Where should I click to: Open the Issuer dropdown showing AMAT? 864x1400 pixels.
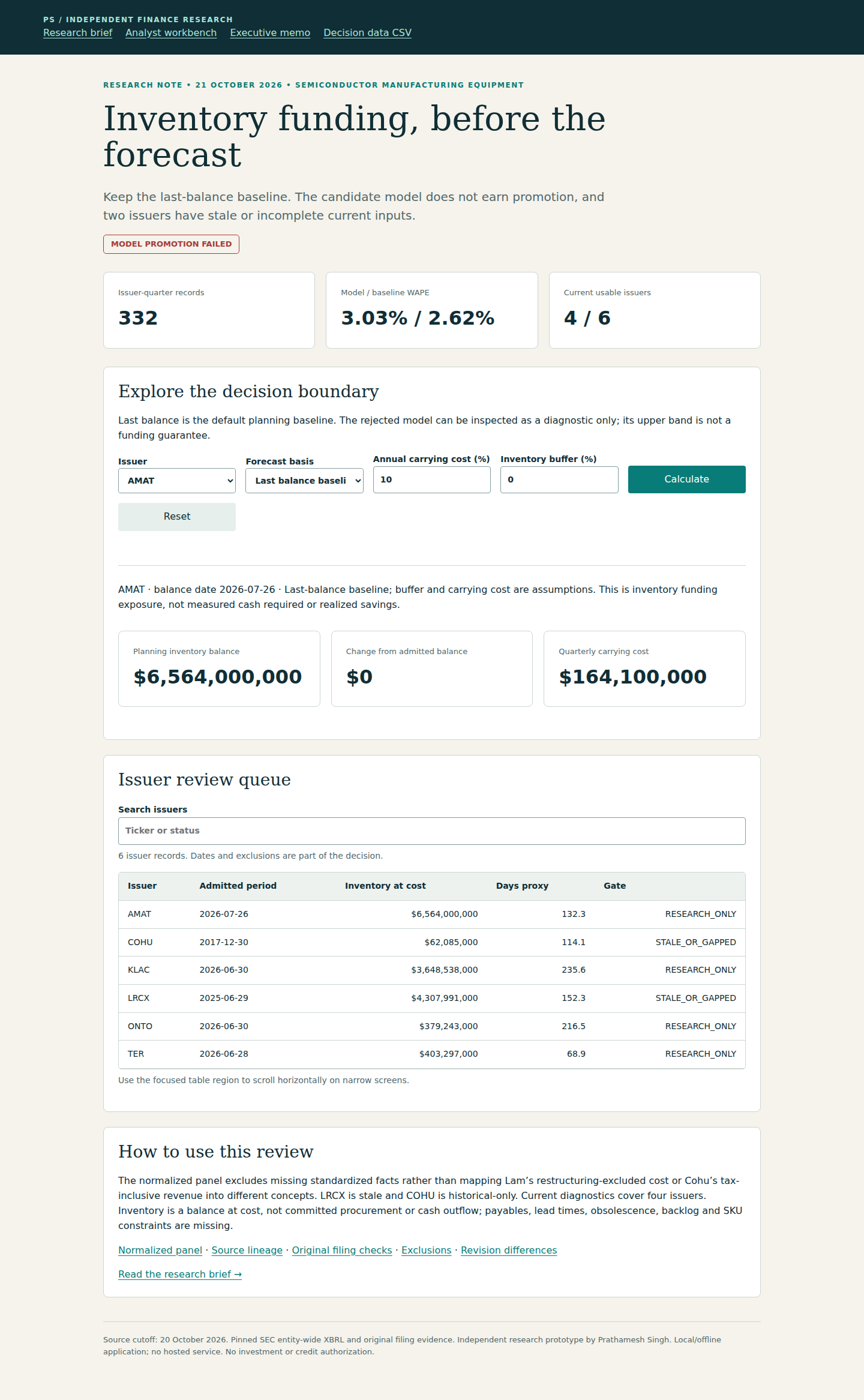[177, 481]
